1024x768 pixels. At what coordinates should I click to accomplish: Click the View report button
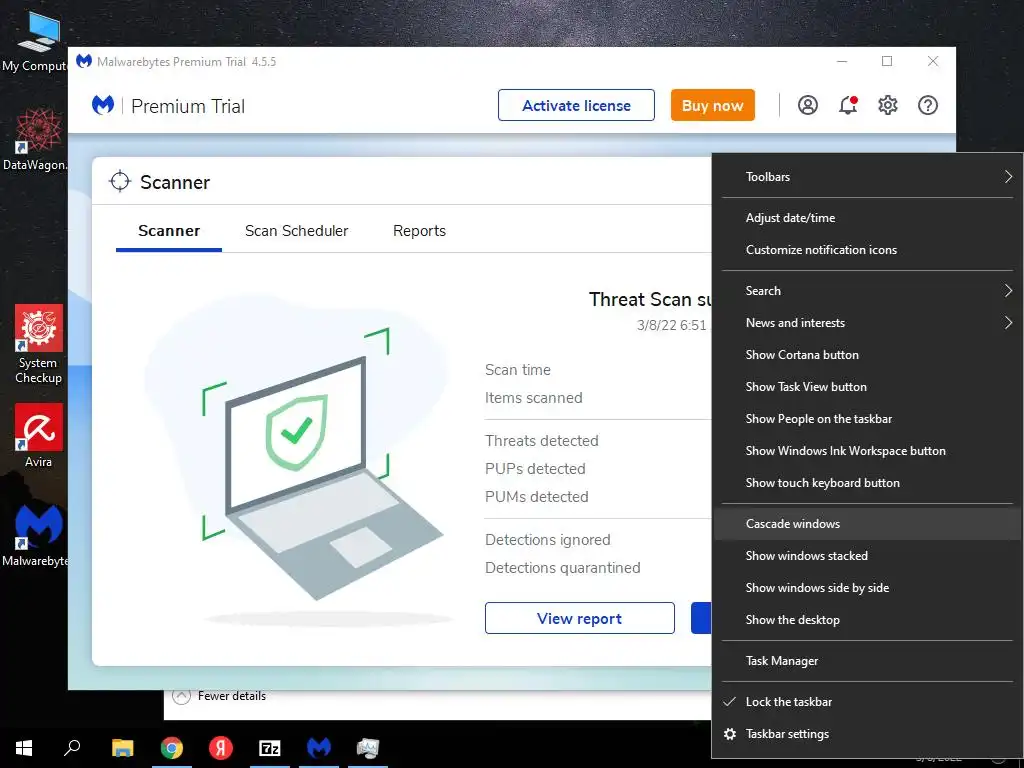click(x=579, y=618)
